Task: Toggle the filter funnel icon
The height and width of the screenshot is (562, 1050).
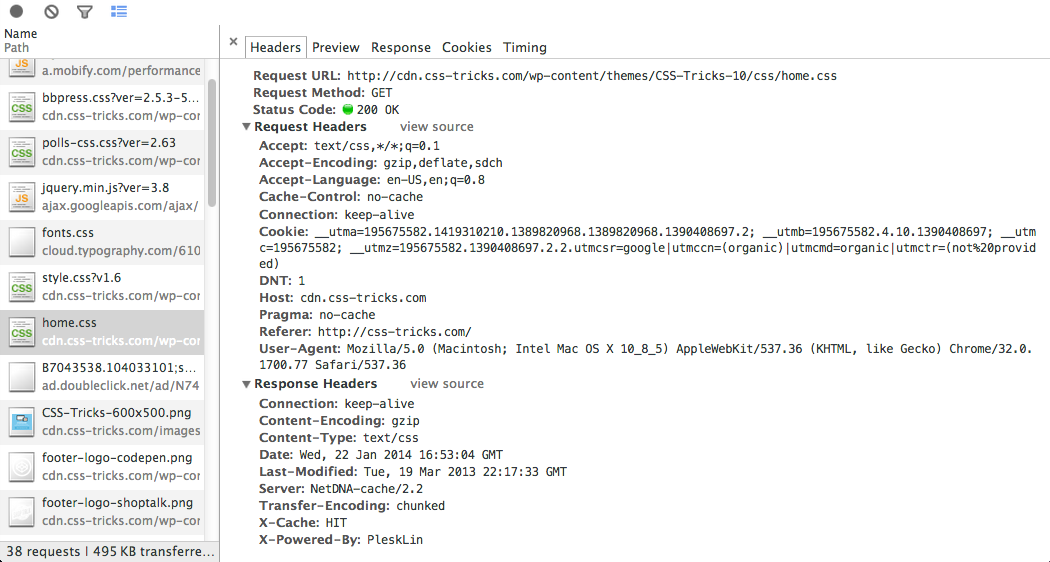Action: point(85,12)
